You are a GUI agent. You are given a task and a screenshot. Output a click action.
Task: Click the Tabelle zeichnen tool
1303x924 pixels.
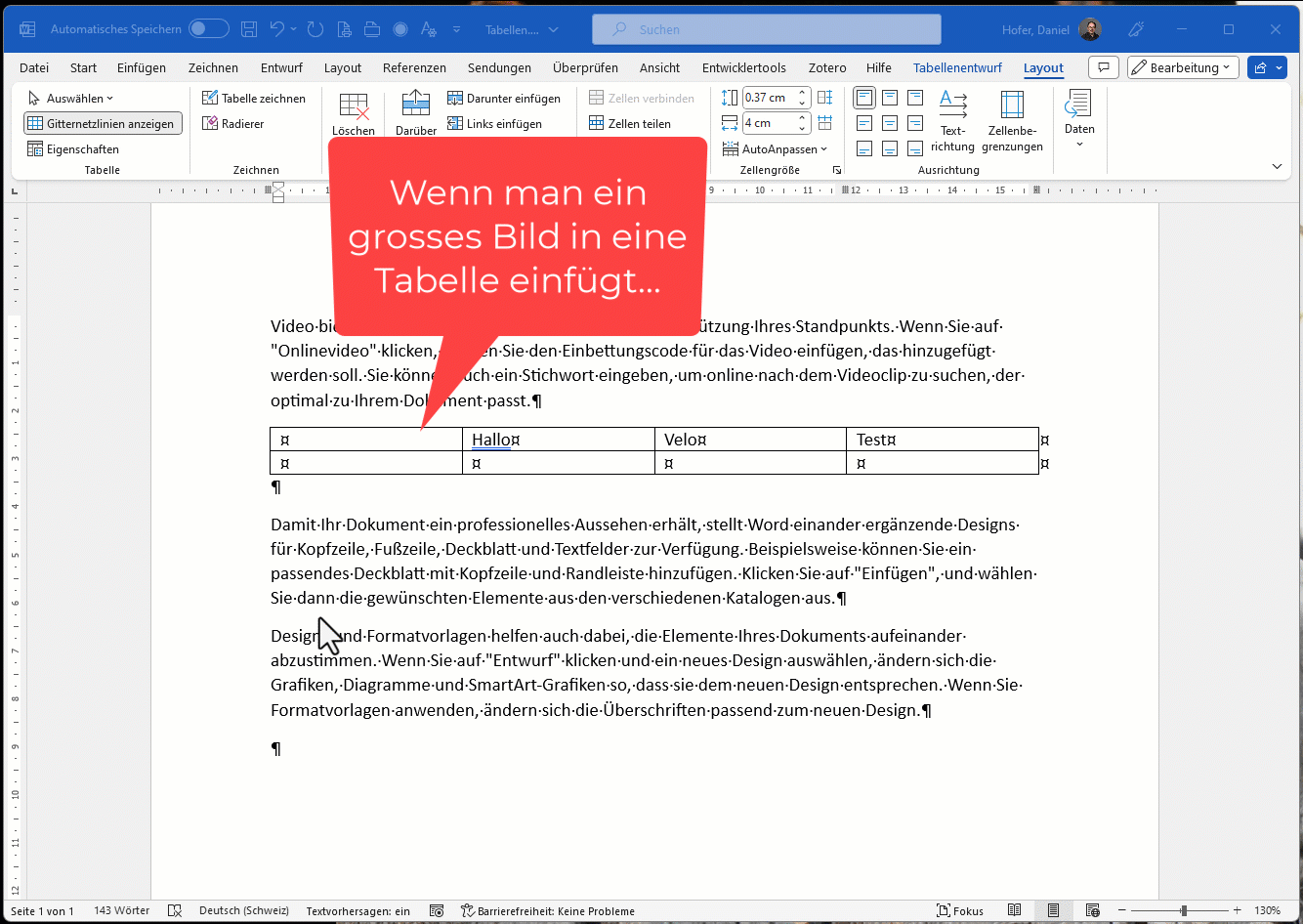click(253, 99)
